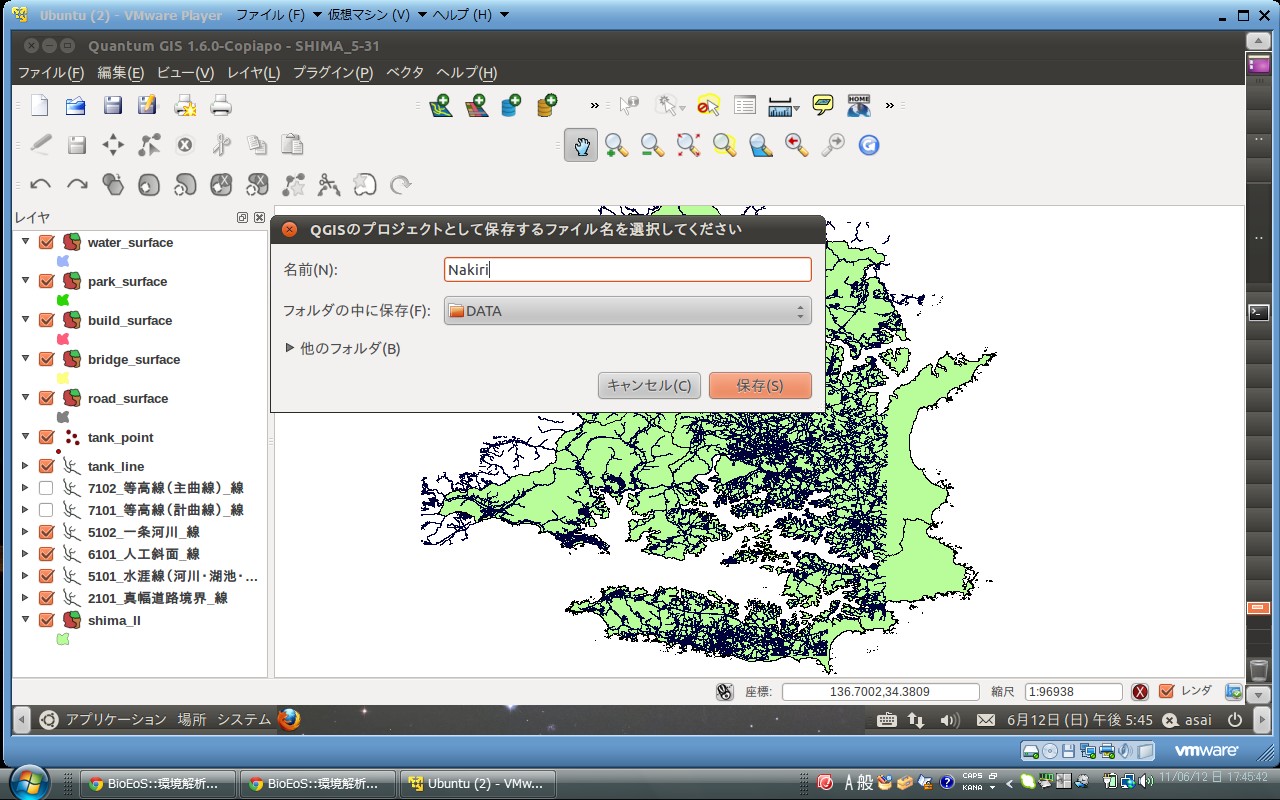
Task: Select the Measure Line ruler tool
Action: coord(781,105)
